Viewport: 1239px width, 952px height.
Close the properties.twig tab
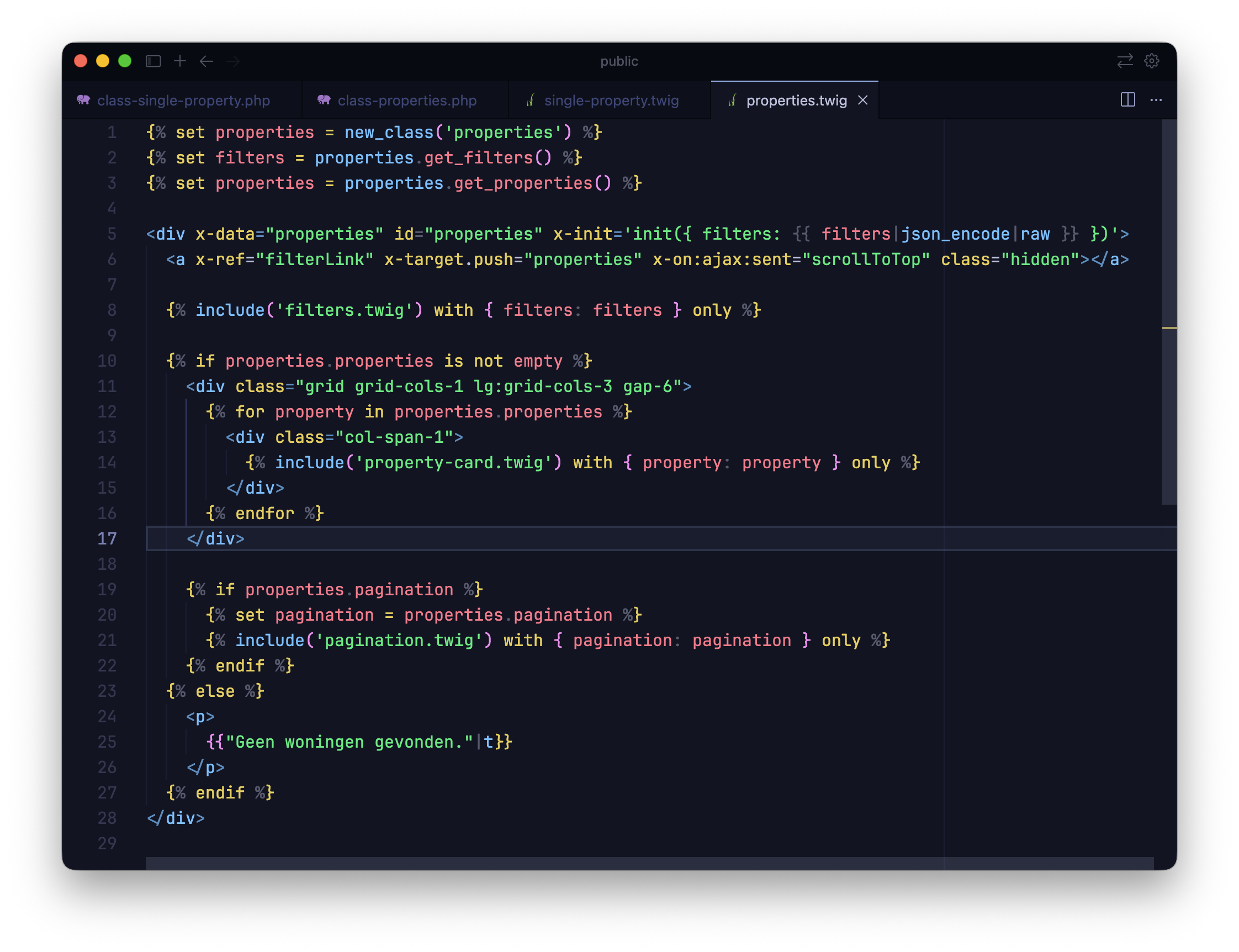863,101
